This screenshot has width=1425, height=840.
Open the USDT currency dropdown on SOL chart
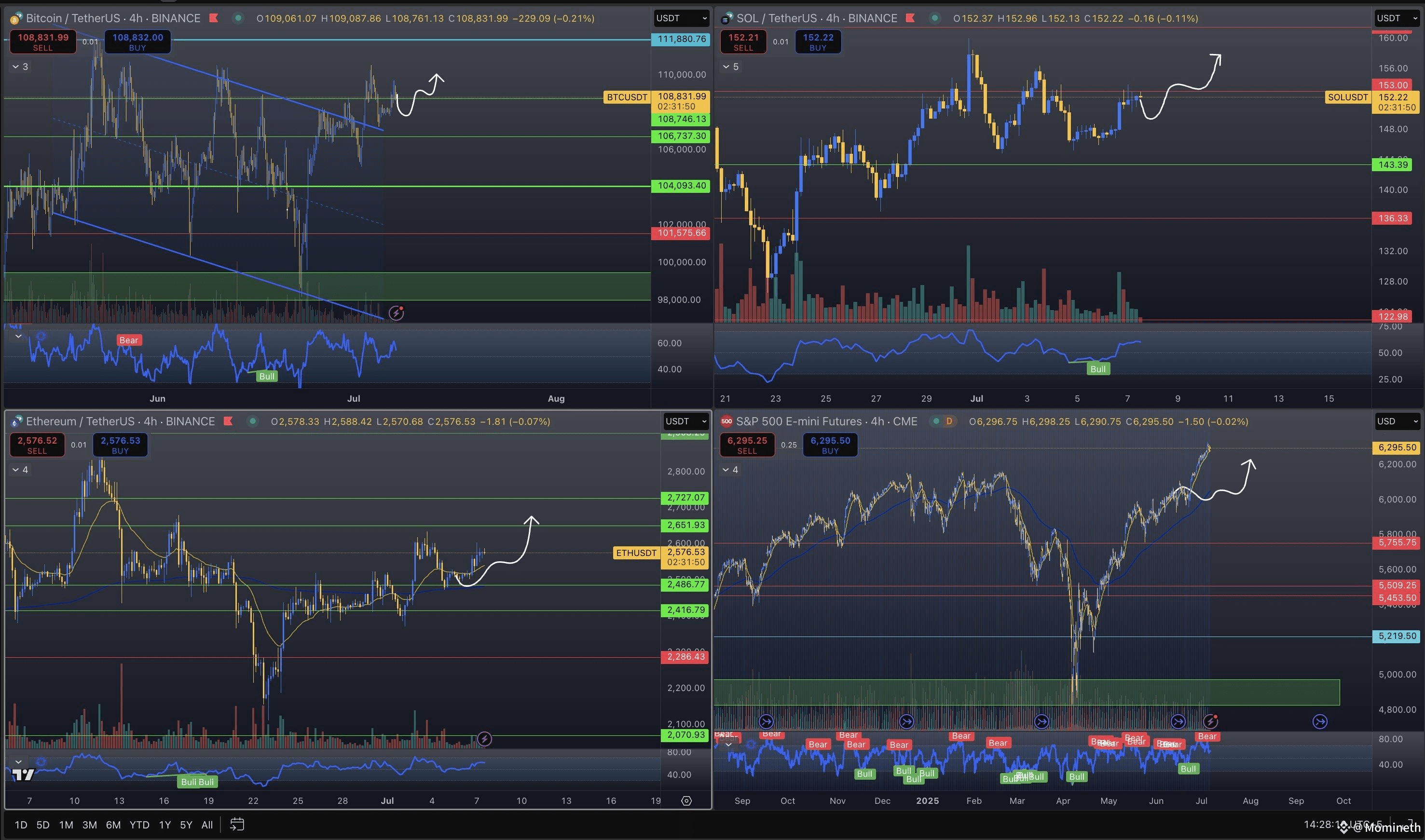1398,18
